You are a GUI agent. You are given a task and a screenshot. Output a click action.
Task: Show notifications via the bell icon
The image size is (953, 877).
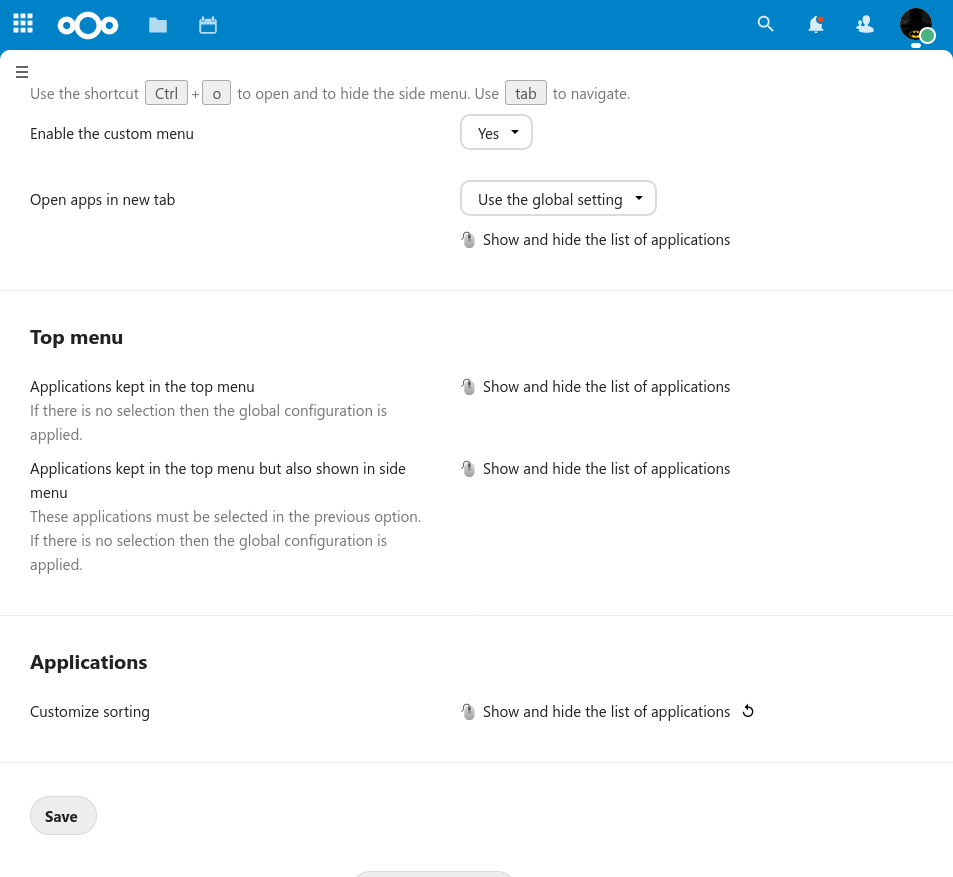(816, 25)
